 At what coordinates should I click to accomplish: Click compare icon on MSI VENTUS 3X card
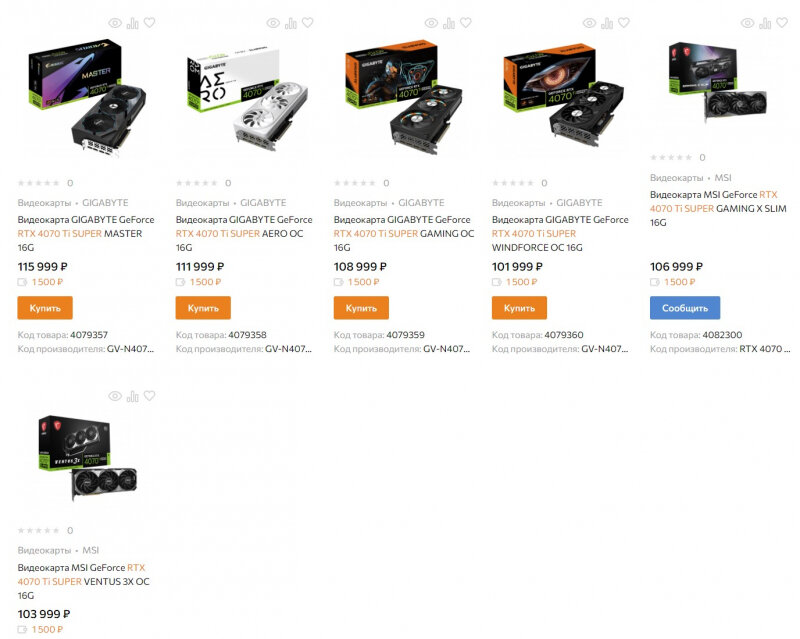(x=133, y=396)
